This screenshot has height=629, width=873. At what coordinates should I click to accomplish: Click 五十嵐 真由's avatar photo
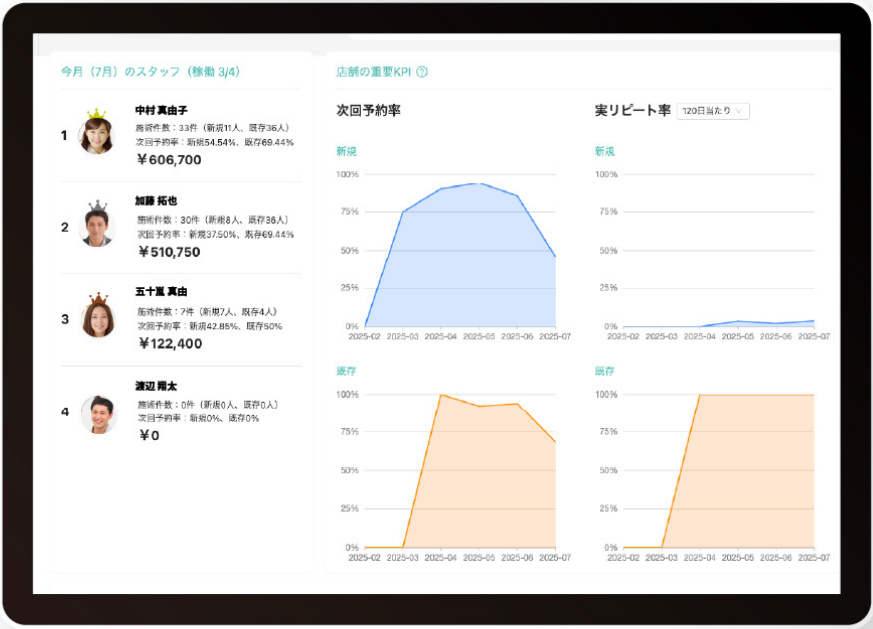[96, 320]
